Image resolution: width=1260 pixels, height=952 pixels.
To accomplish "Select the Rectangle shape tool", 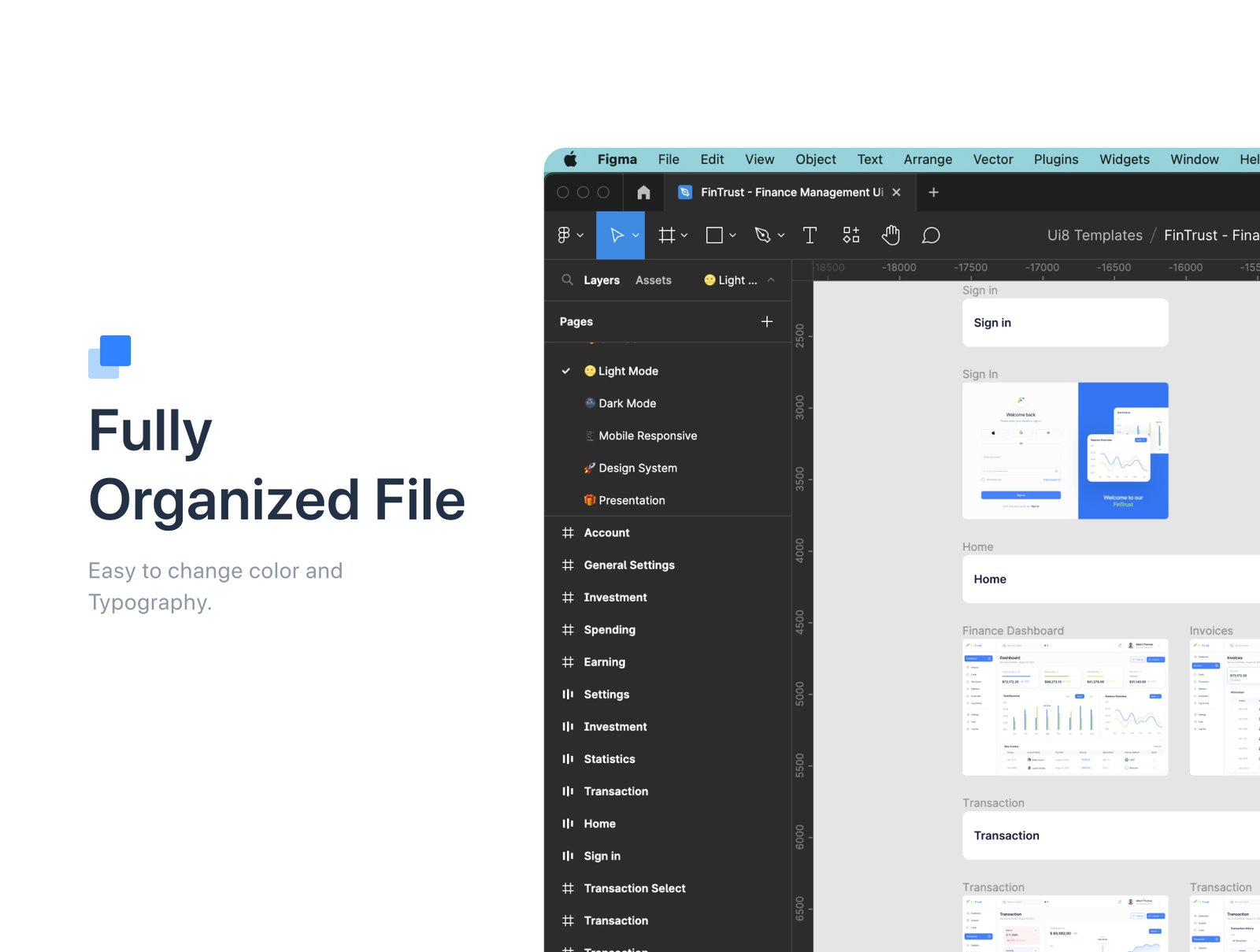I will [714, 235].
